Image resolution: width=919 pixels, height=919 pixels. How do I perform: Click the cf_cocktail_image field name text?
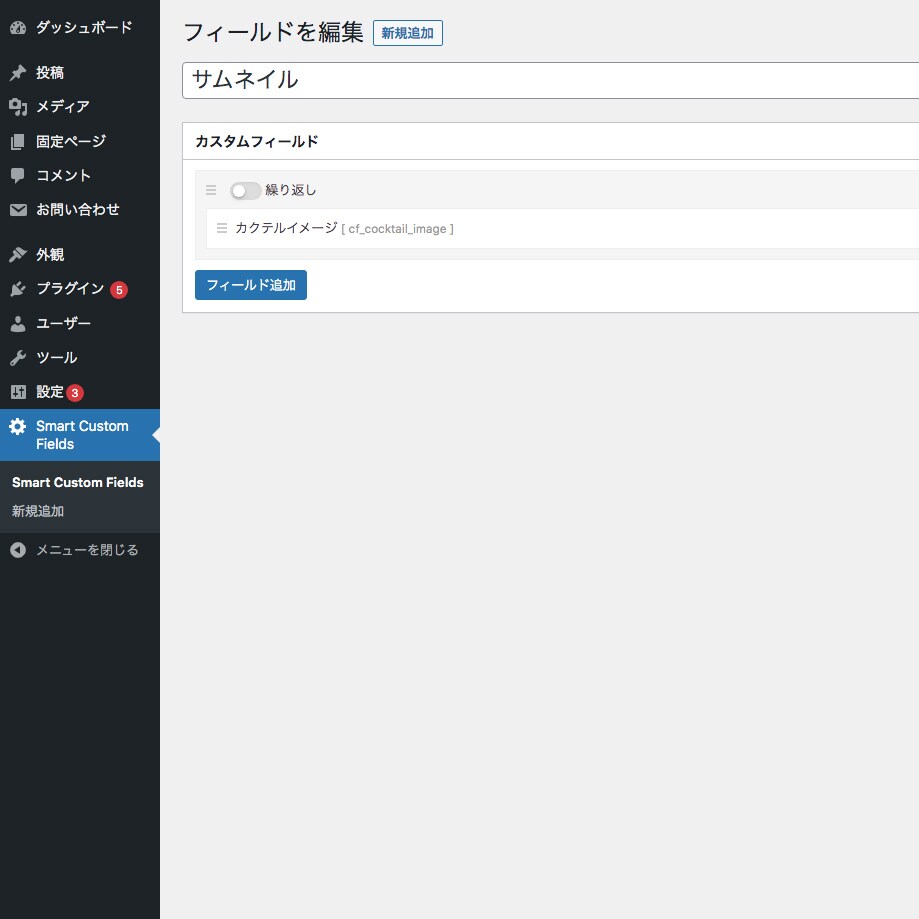397,229
